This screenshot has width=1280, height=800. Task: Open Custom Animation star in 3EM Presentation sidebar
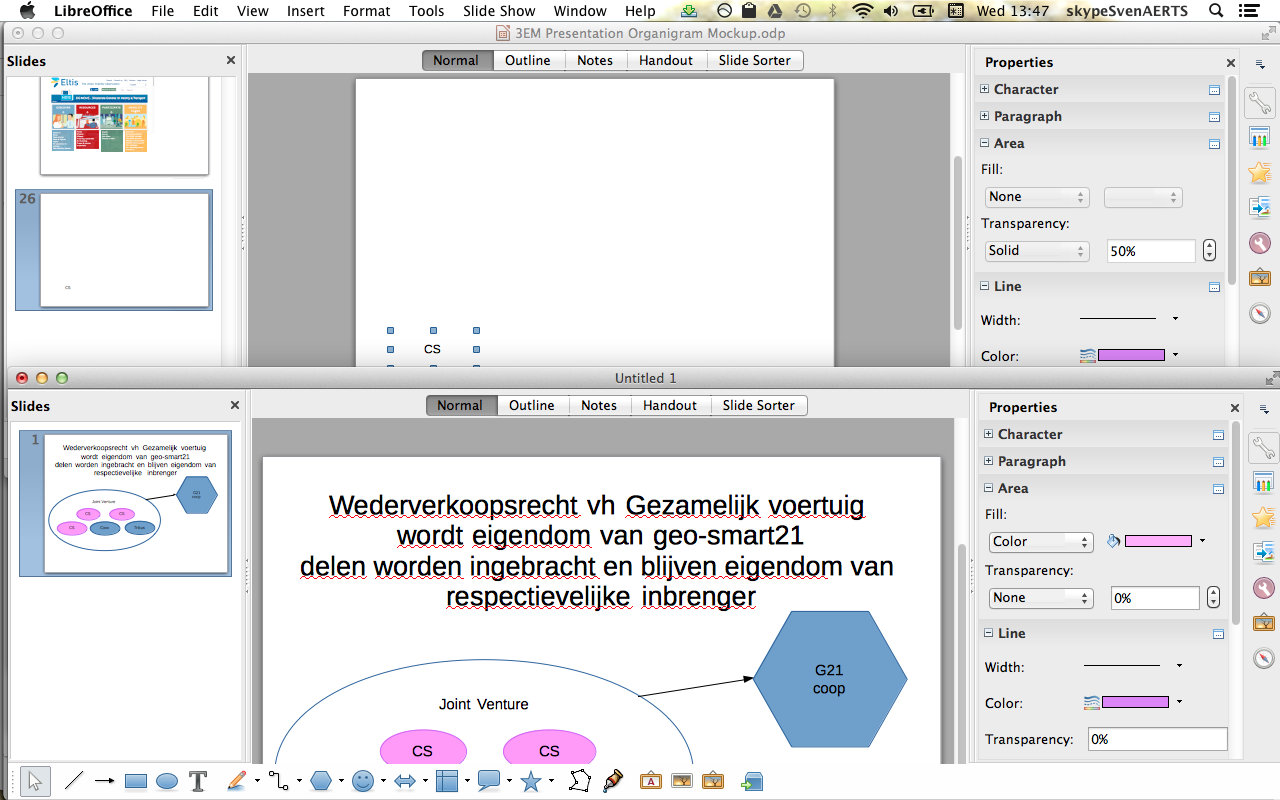click(x=1259, y=172)
